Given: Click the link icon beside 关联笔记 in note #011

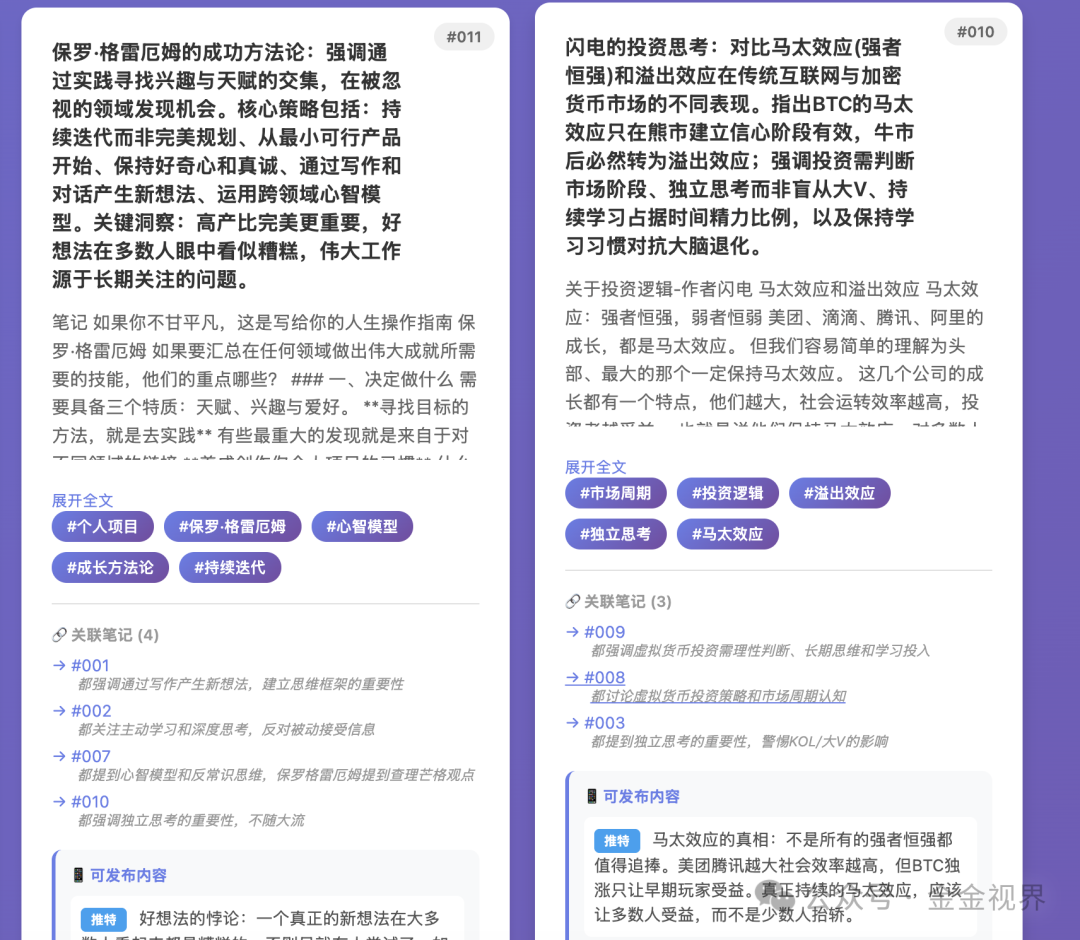Looking at the screenshot, I should coord(57,635).
